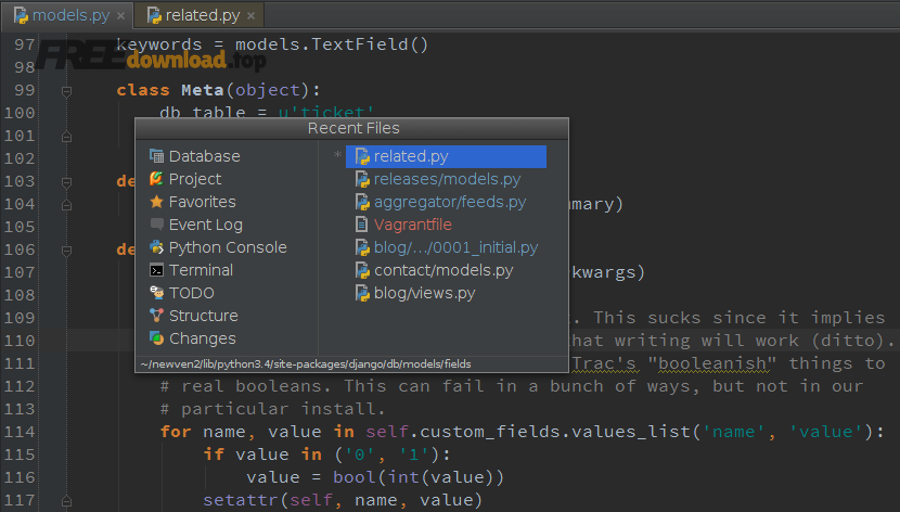Click the file icon next to aggregator/feeds.py
The image size is (900, 512).
(x=362, y=202)
